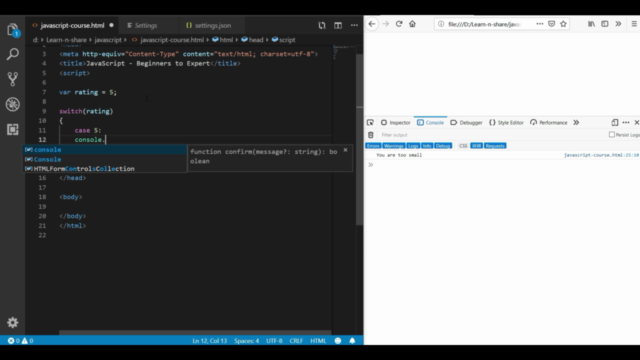Open the Performance devtools tab
Image resolution: width=640 pixels, height=360 pixels.
tap(549, 122)
